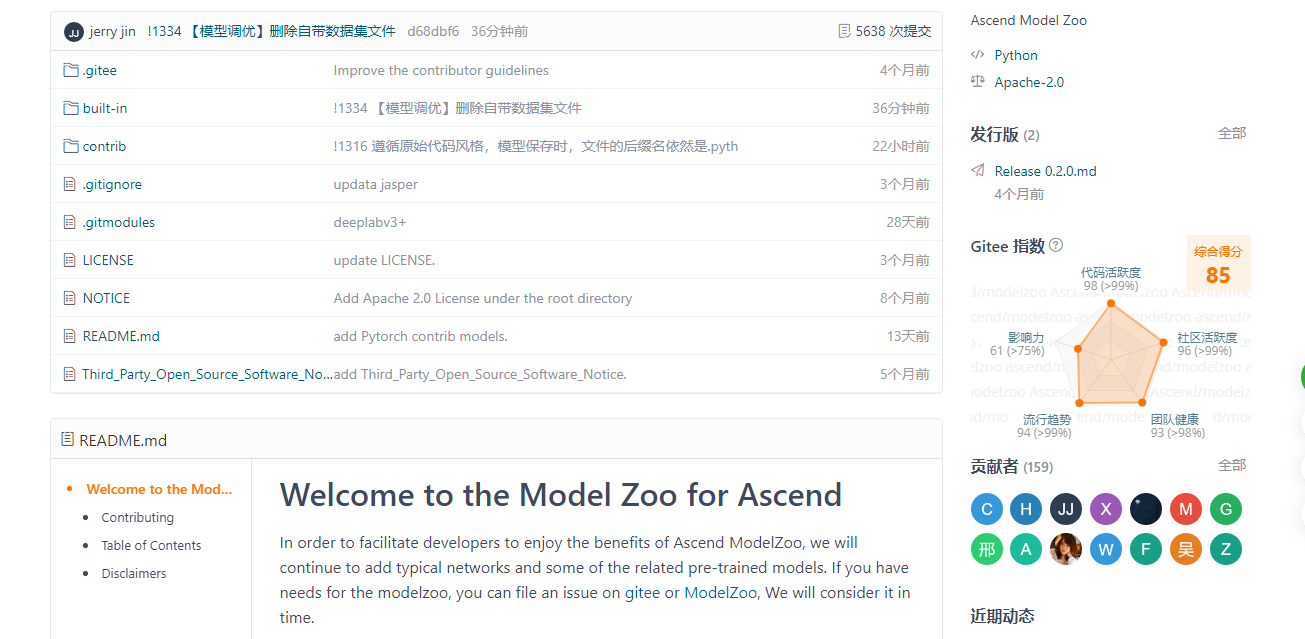Click the 综合得分 85 score badge
This screenshot has height=639, width=1305.
pos(1218,266)
